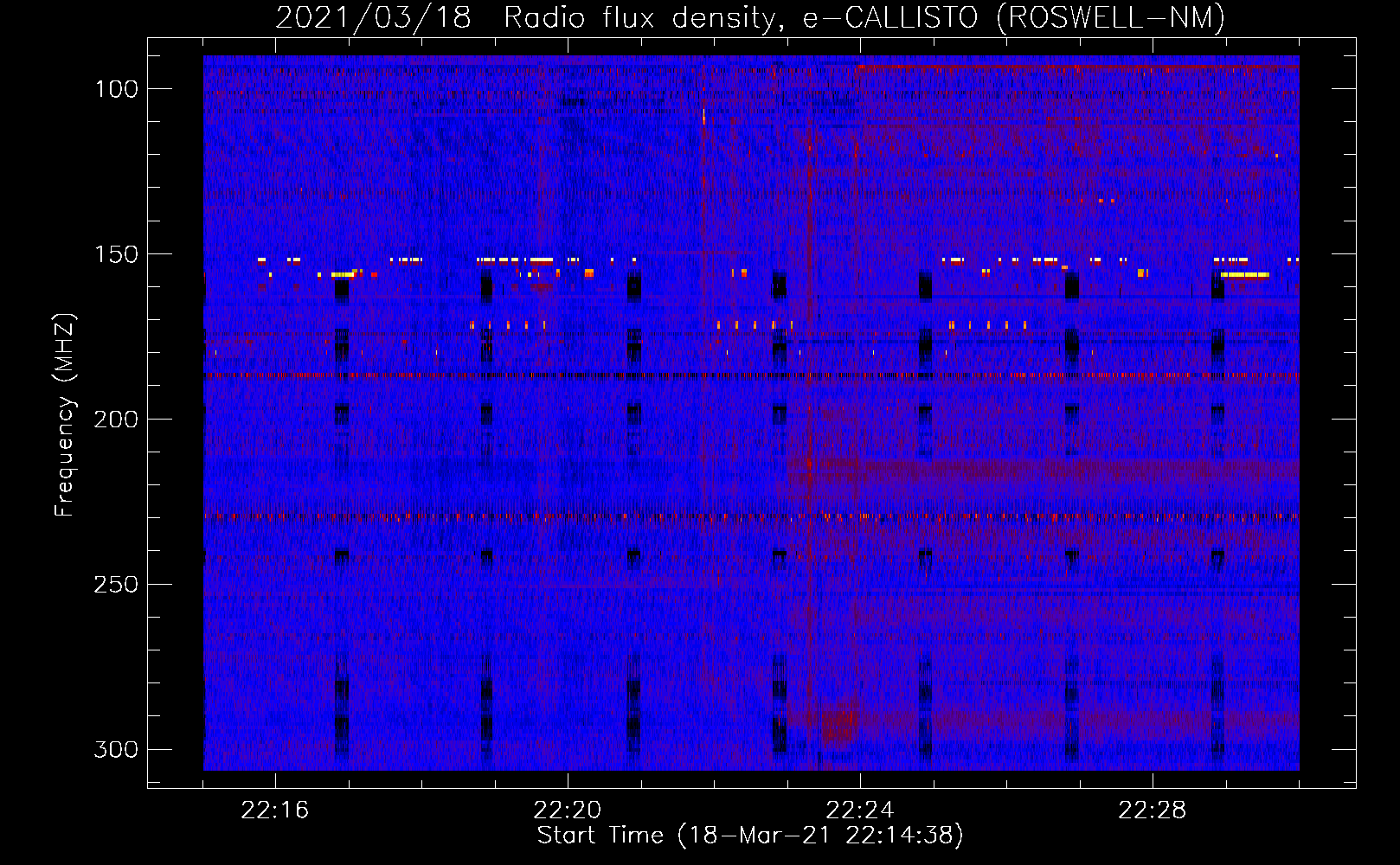Viewport: 1400px width, 865px height.
Task: Click the 22:24 time tick label
Action: click(x=860, y=811)
